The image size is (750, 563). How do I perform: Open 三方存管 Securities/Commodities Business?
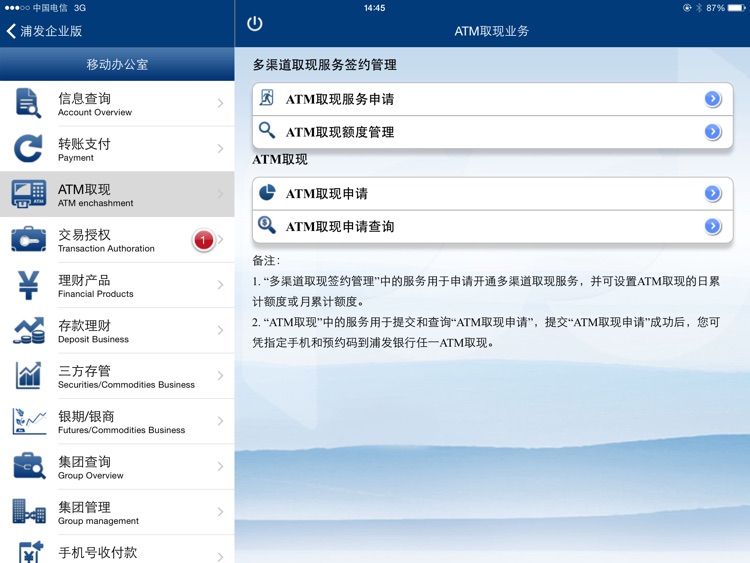coord(117,376)
